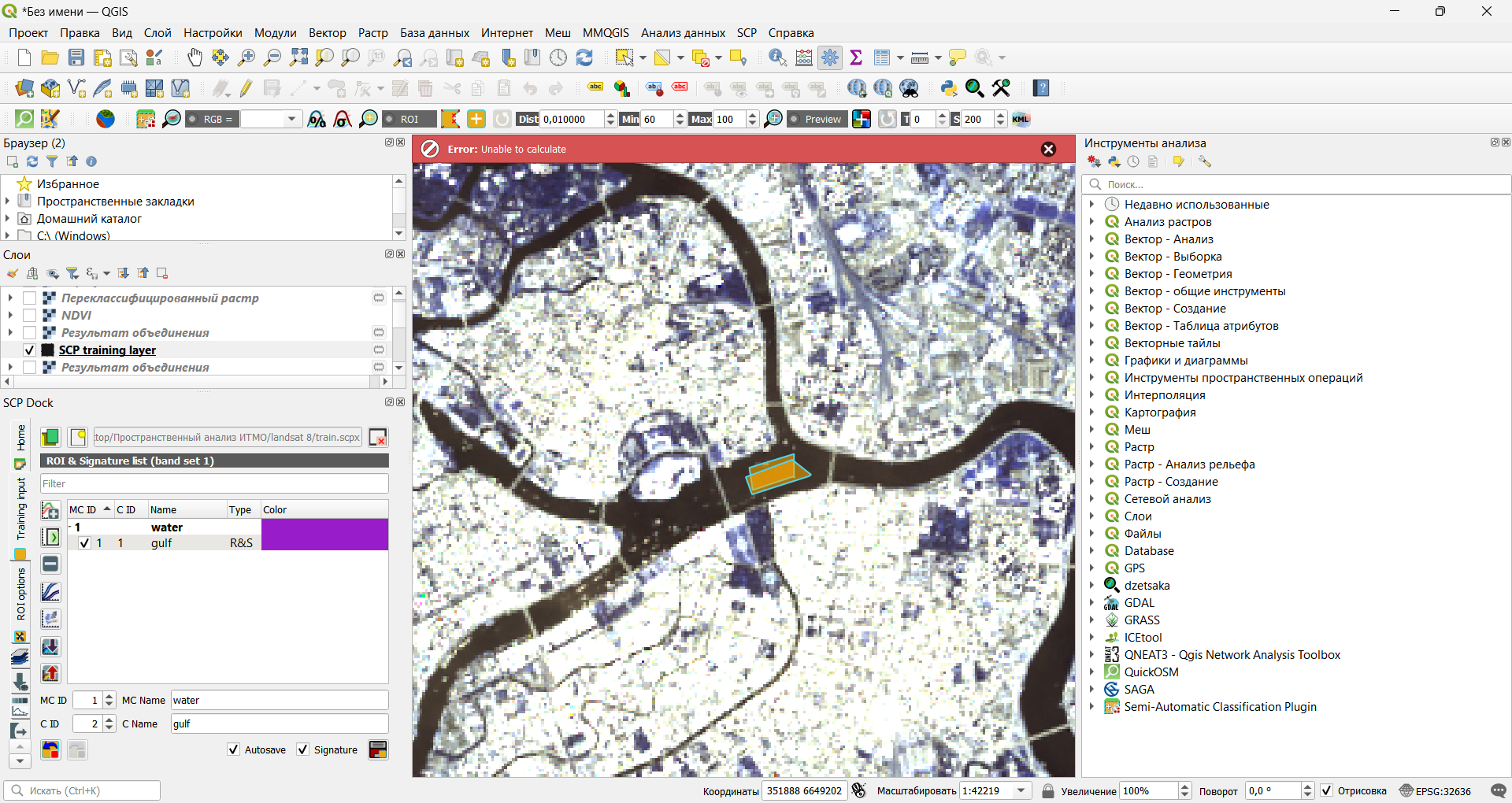Expand the GRASS toolbox group
The height and width of the screenshot is (803, 1512).
(x=1091, y=620)
